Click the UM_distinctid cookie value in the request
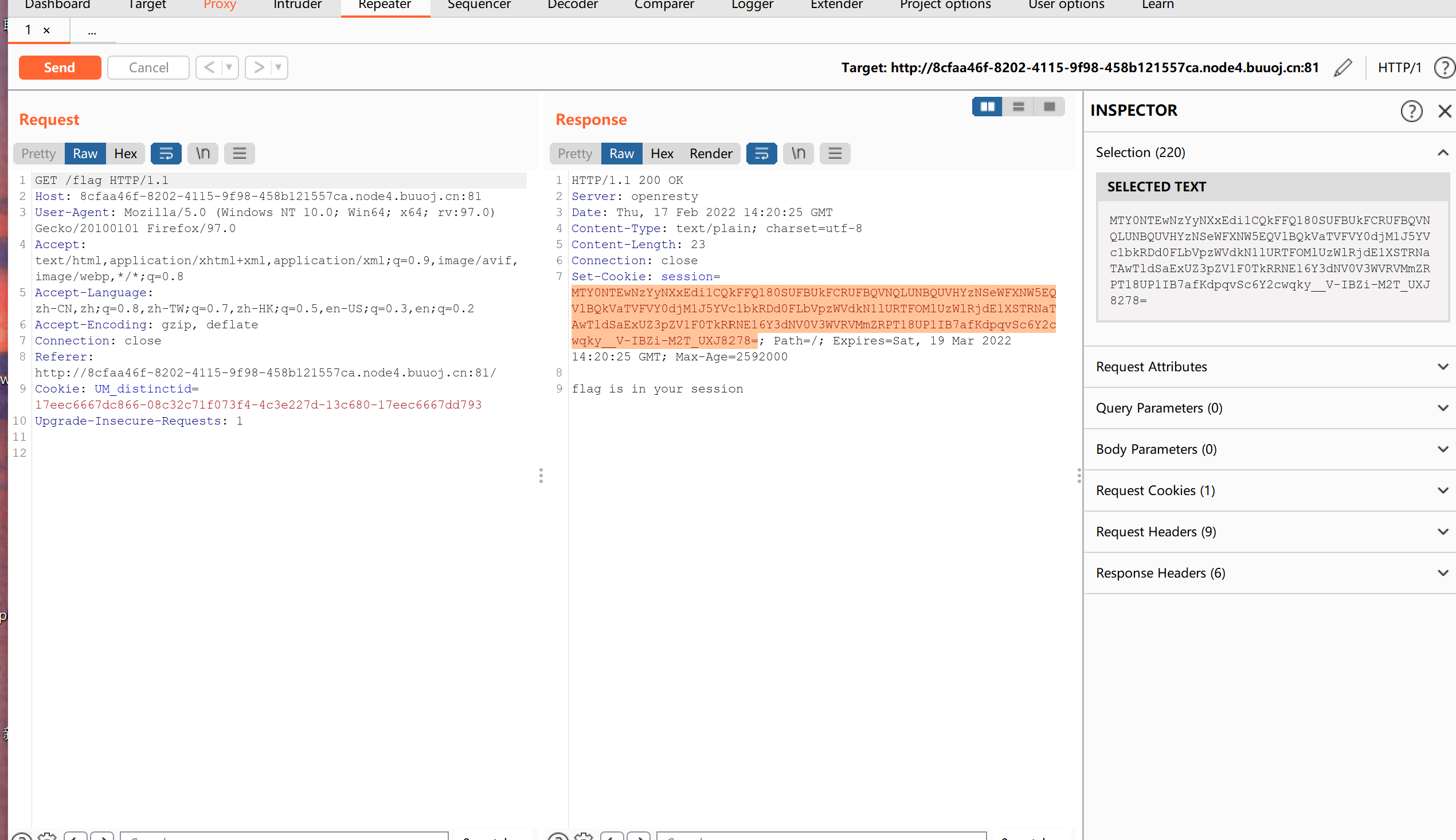 tap(259, 405)
